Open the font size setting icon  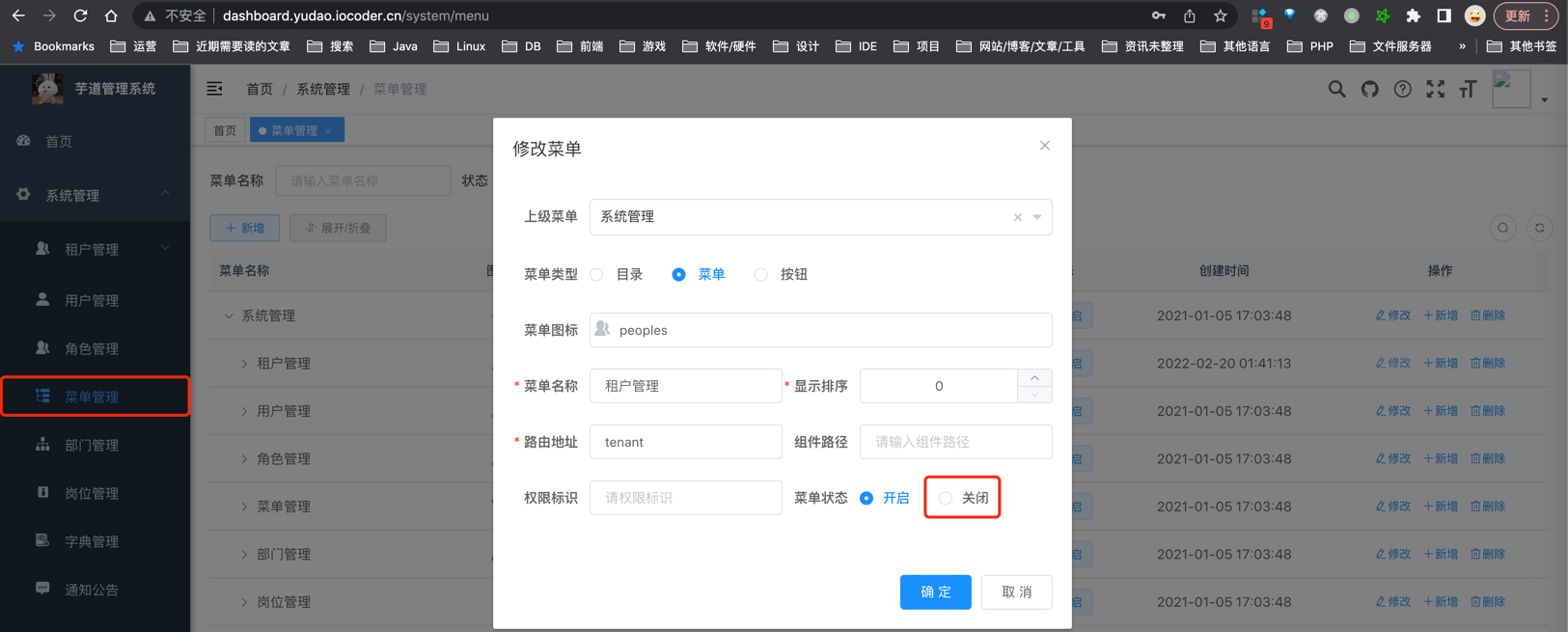pyautogui.click(x=1468, y=90)
